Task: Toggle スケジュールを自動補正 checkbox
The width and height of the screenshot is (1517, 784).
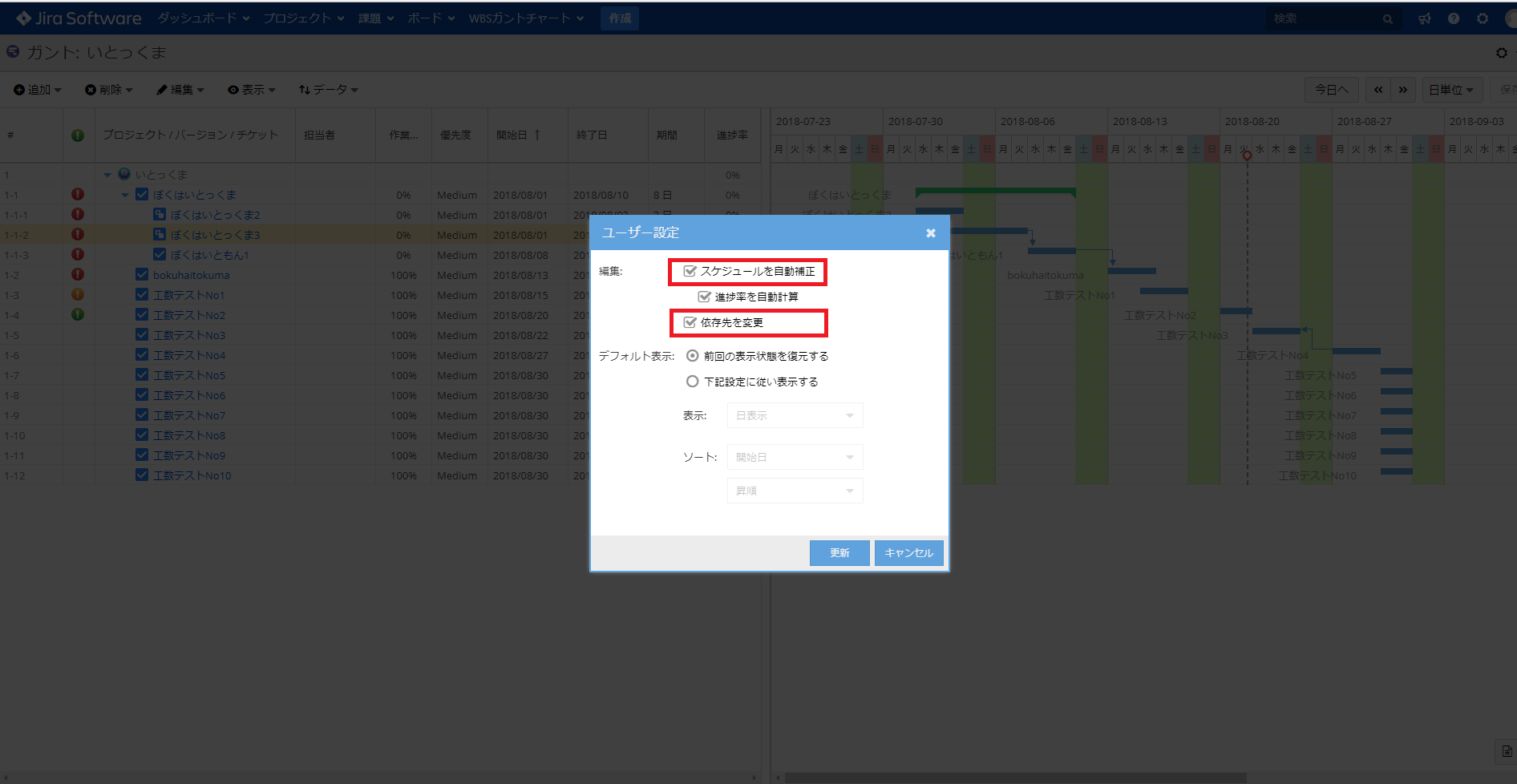Action: pos(690,271)
